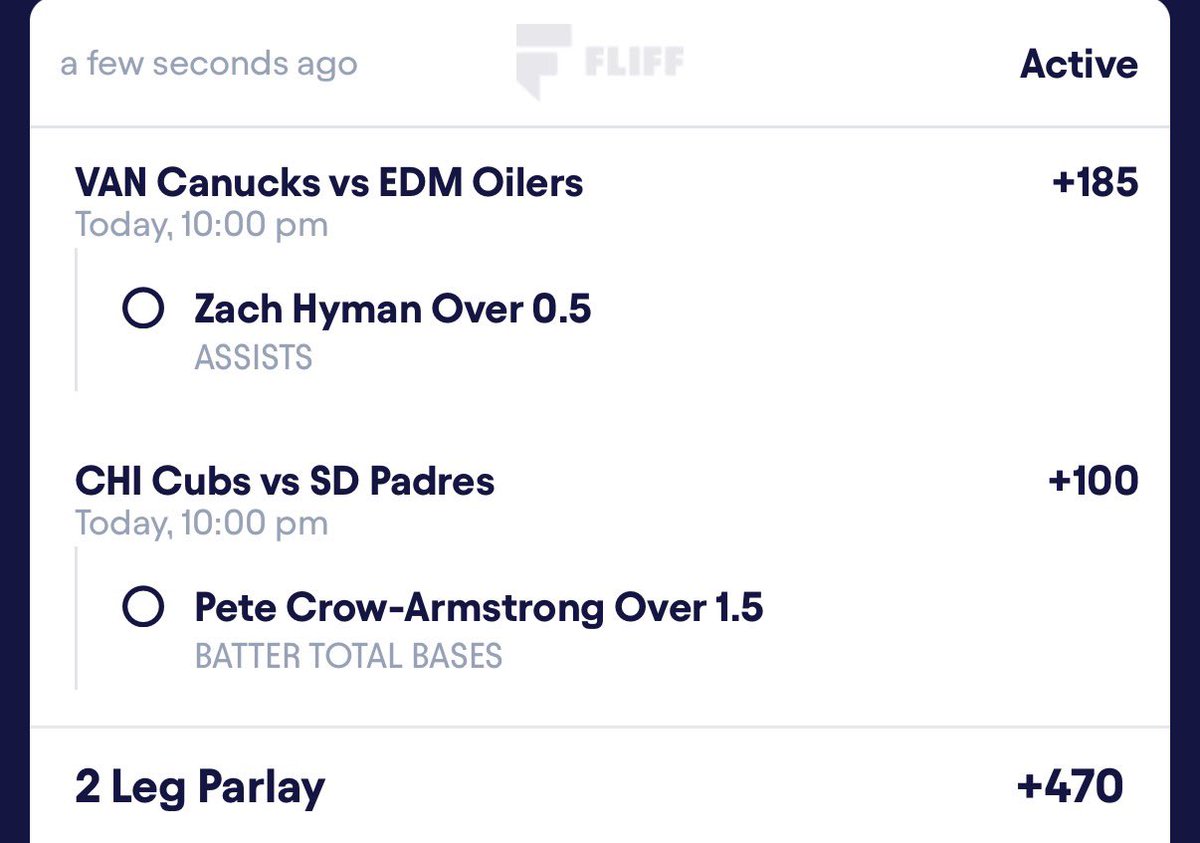Viewport: 1200px width, 843px height.
Task: Click the vertical line beside Crow-Armstrong leg
Action: click(x=77, y=619)
